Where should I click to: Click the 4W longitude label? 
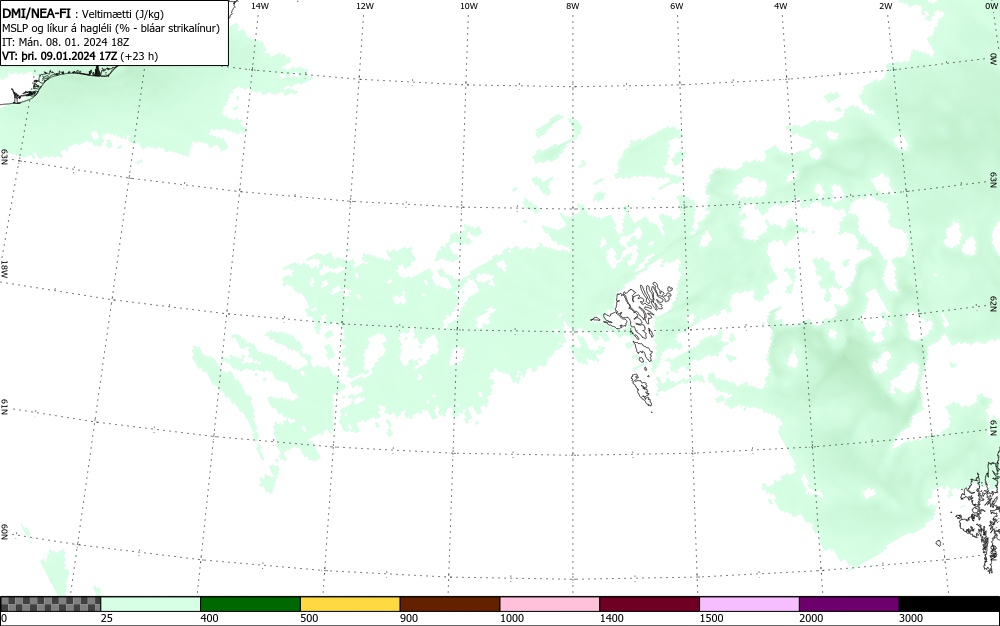click(x=781, y=6)
